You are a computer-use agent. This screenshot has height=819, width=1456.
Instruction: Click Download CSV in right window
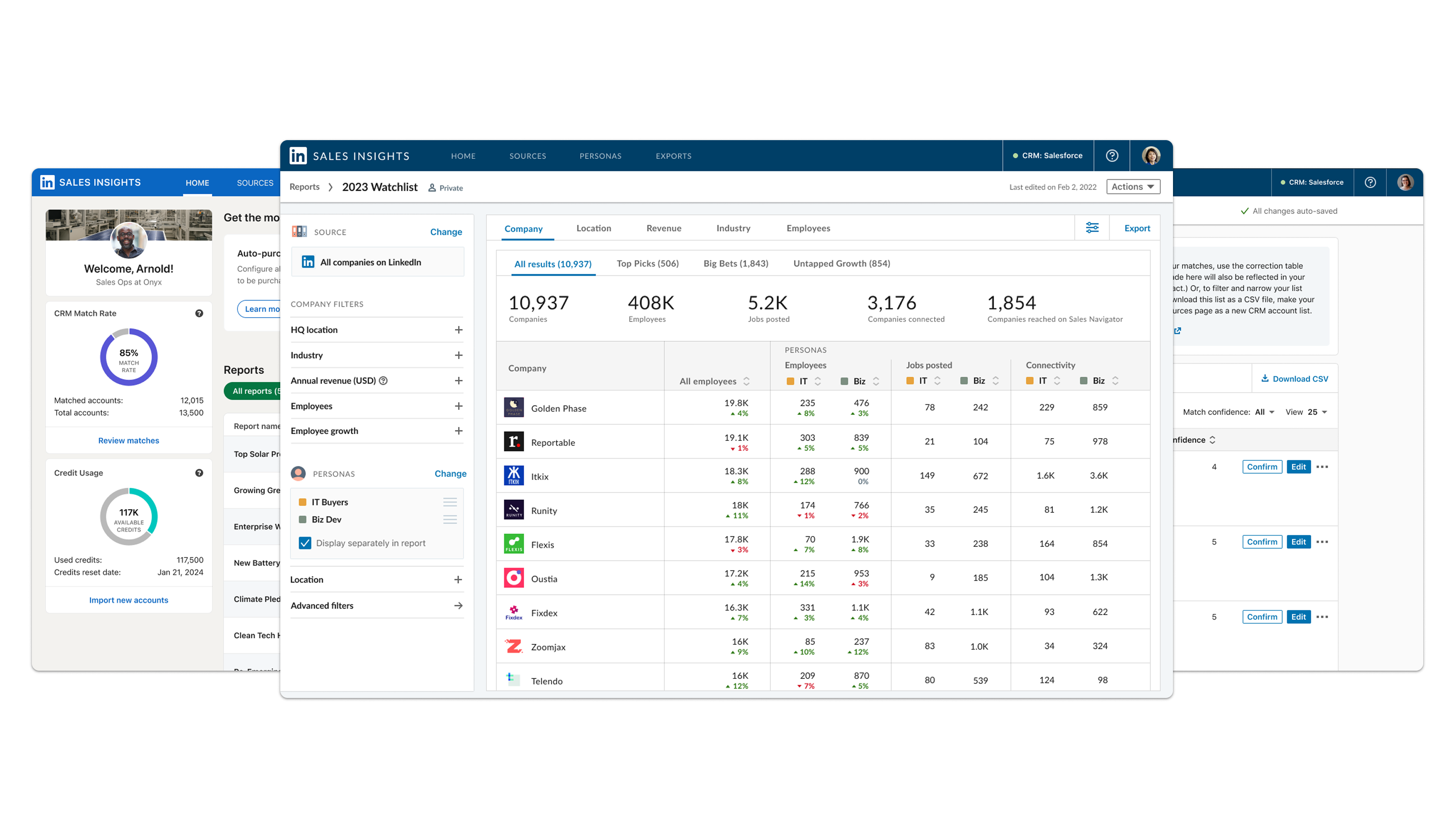click(1294, 379)
